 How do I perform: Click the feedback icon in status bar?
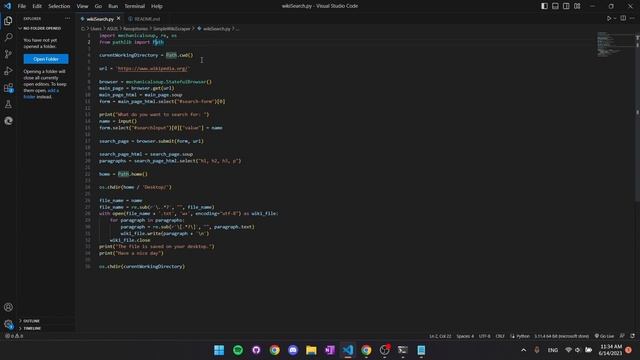click(x=622, y=336)
